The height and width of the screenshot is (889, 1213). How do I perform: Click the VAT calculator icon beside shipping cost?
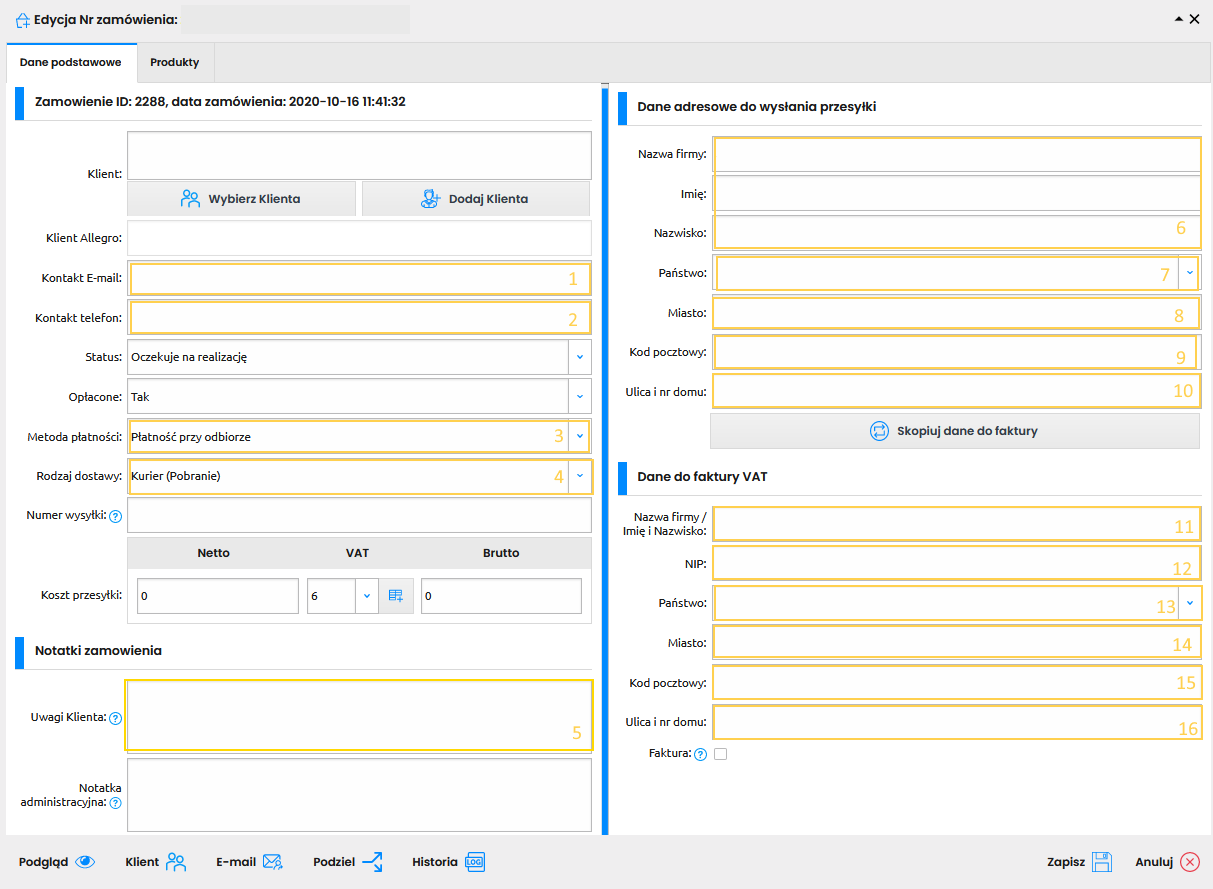tap(395, 596)
